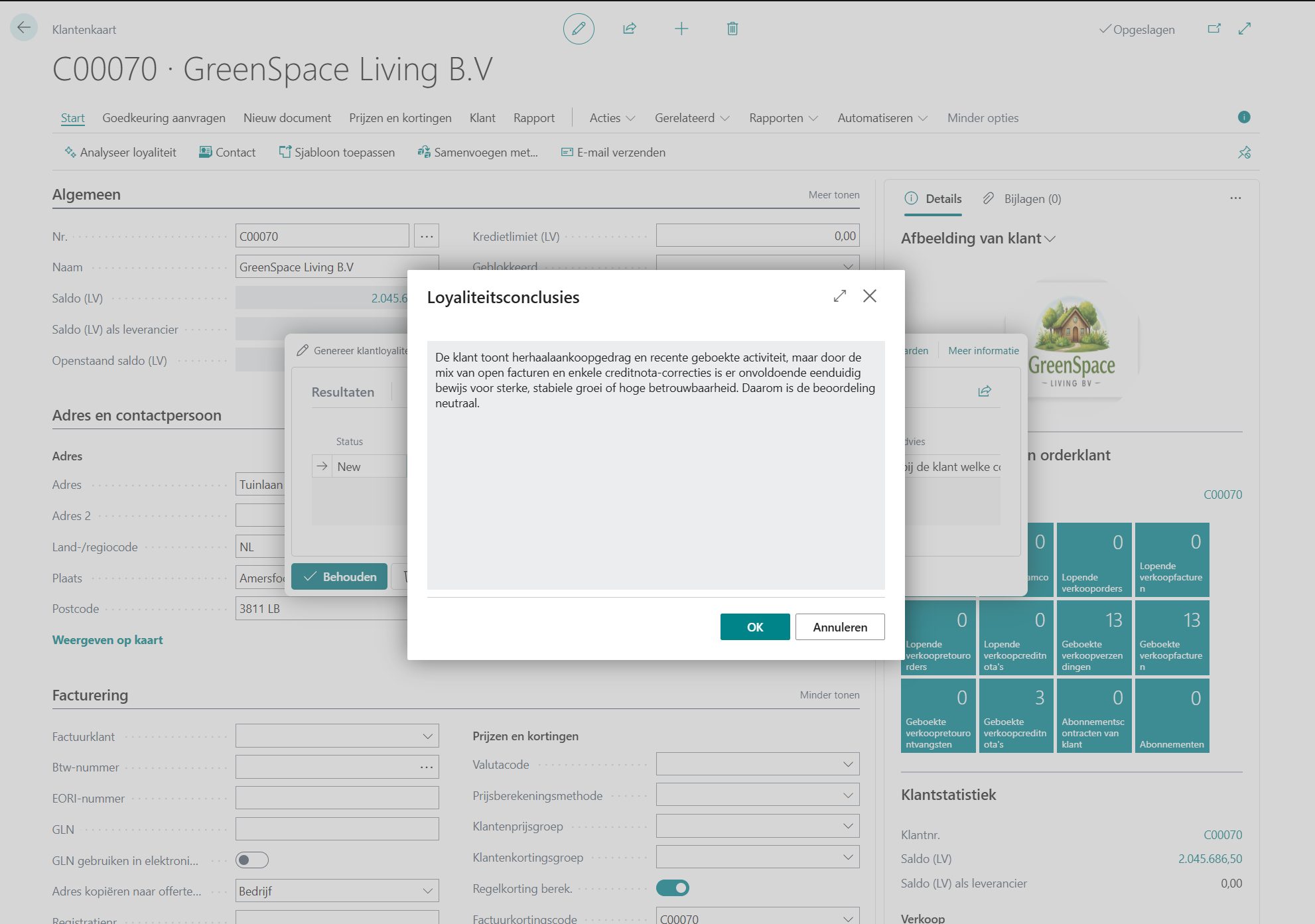This screenshot has width=1315, height=924.
Task: Toggle GLN gebruiken in elektronische documenten
Action: pyautogui.click(x=252, y=860)
